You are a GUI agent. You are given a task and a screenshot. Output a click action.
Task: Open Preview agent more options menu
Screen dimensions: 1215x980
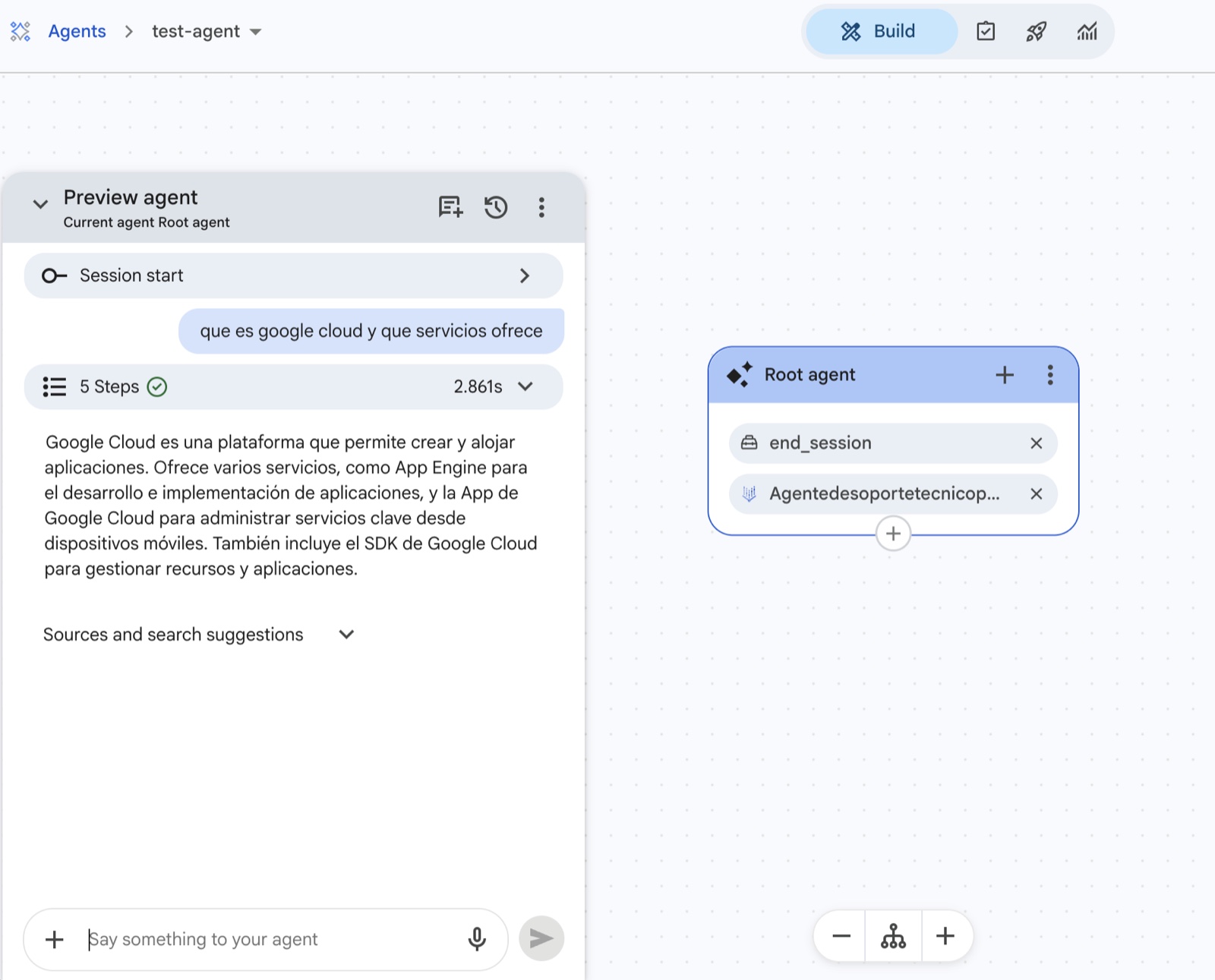coord(541,207)
